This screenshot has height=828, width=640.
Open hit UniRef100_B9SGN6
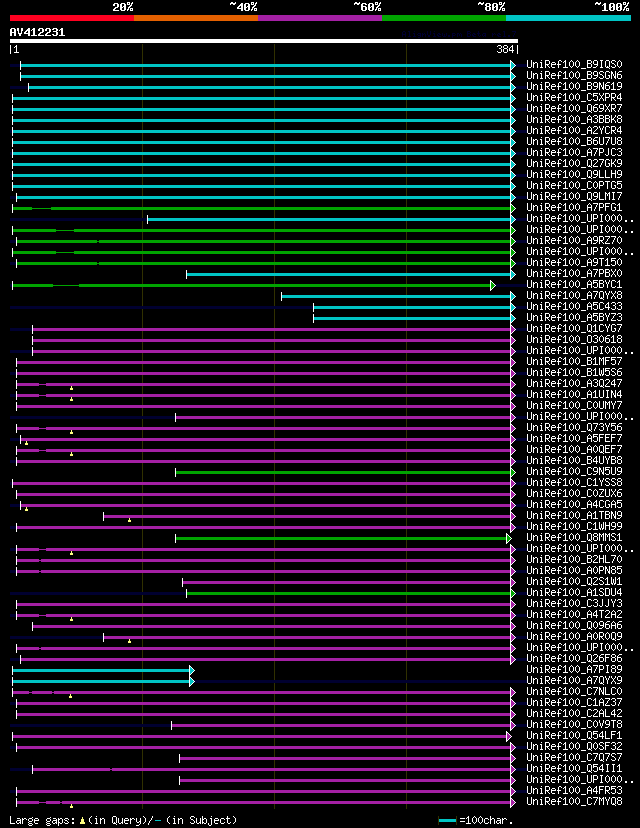coord(574,76)
